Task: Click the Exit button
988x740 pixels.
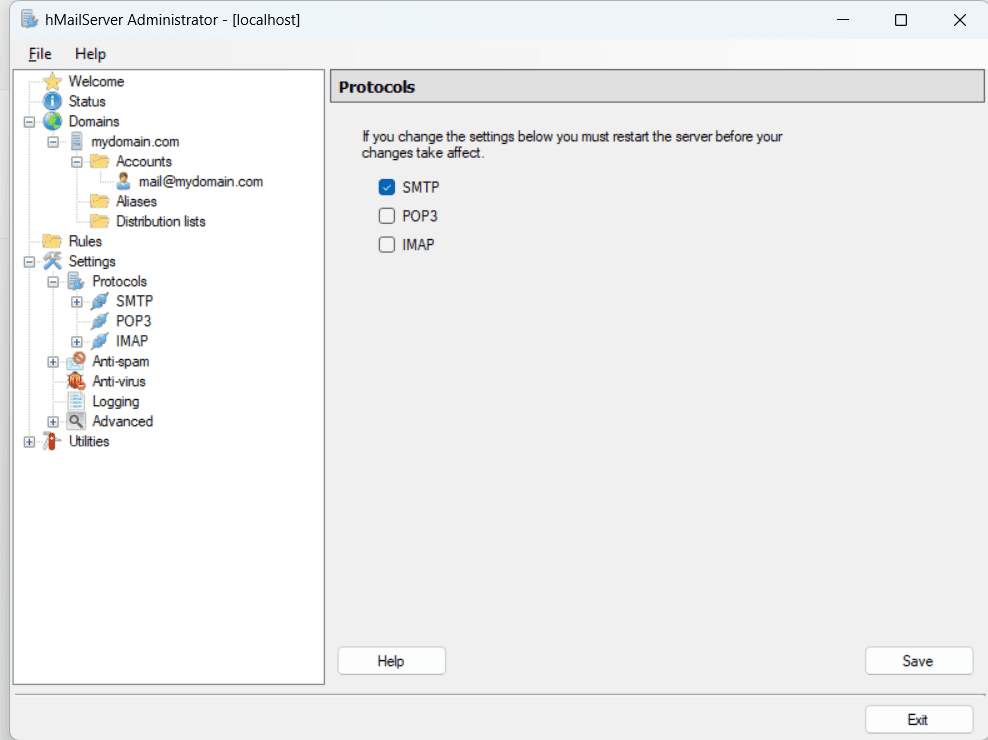Action: [x=918, y=719]
